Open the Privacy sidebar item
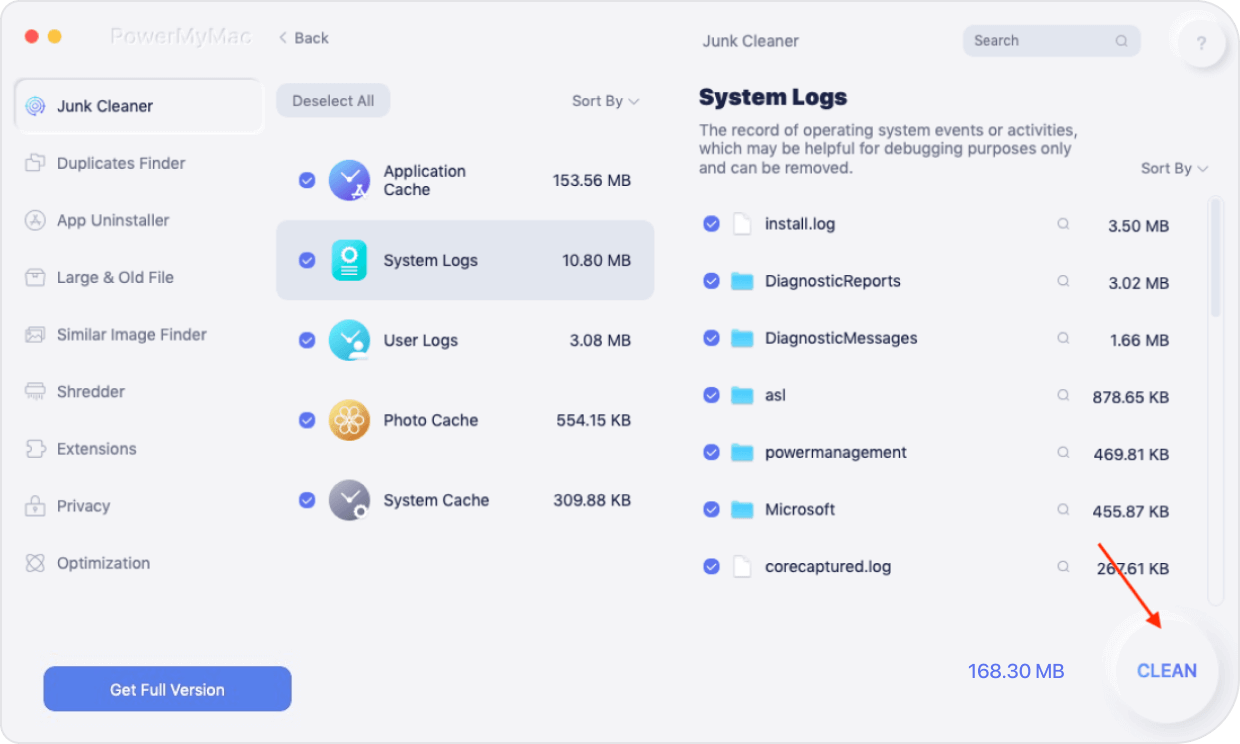 point(83,506)
